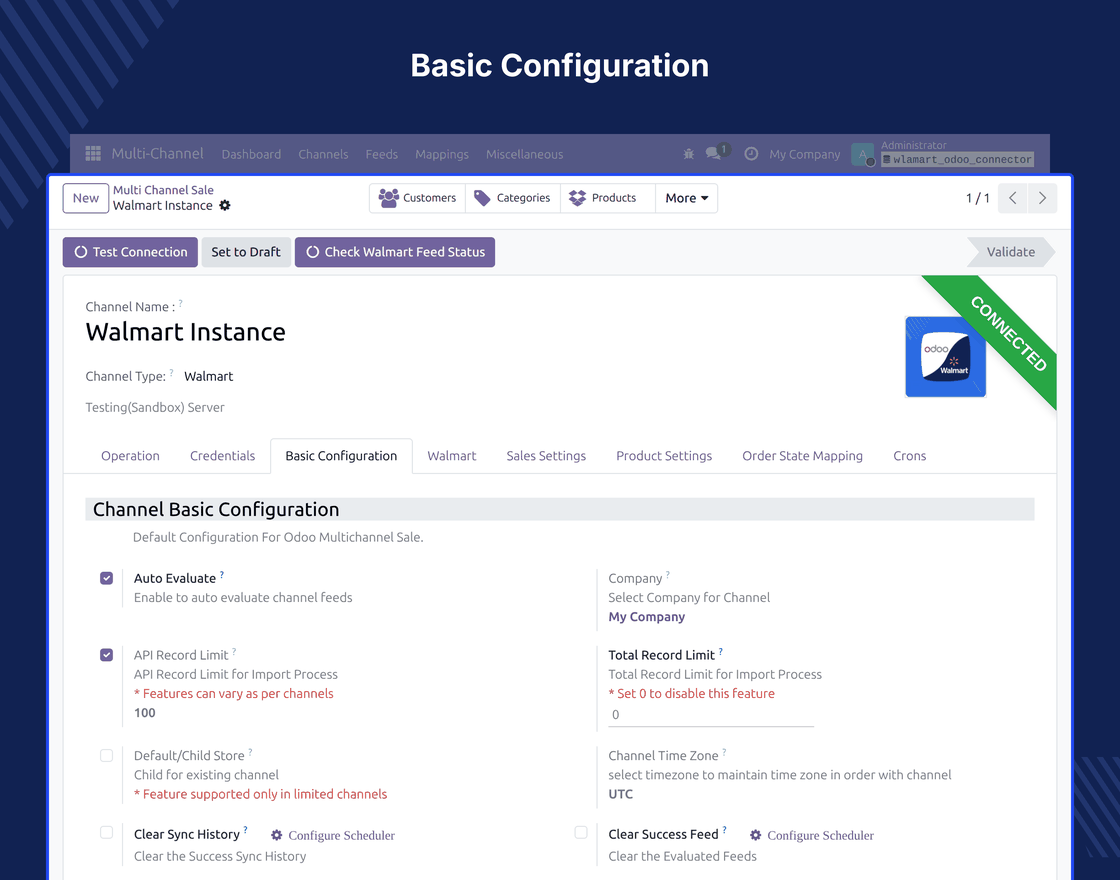Switch to the Crons tab

(x=909, y=456)
